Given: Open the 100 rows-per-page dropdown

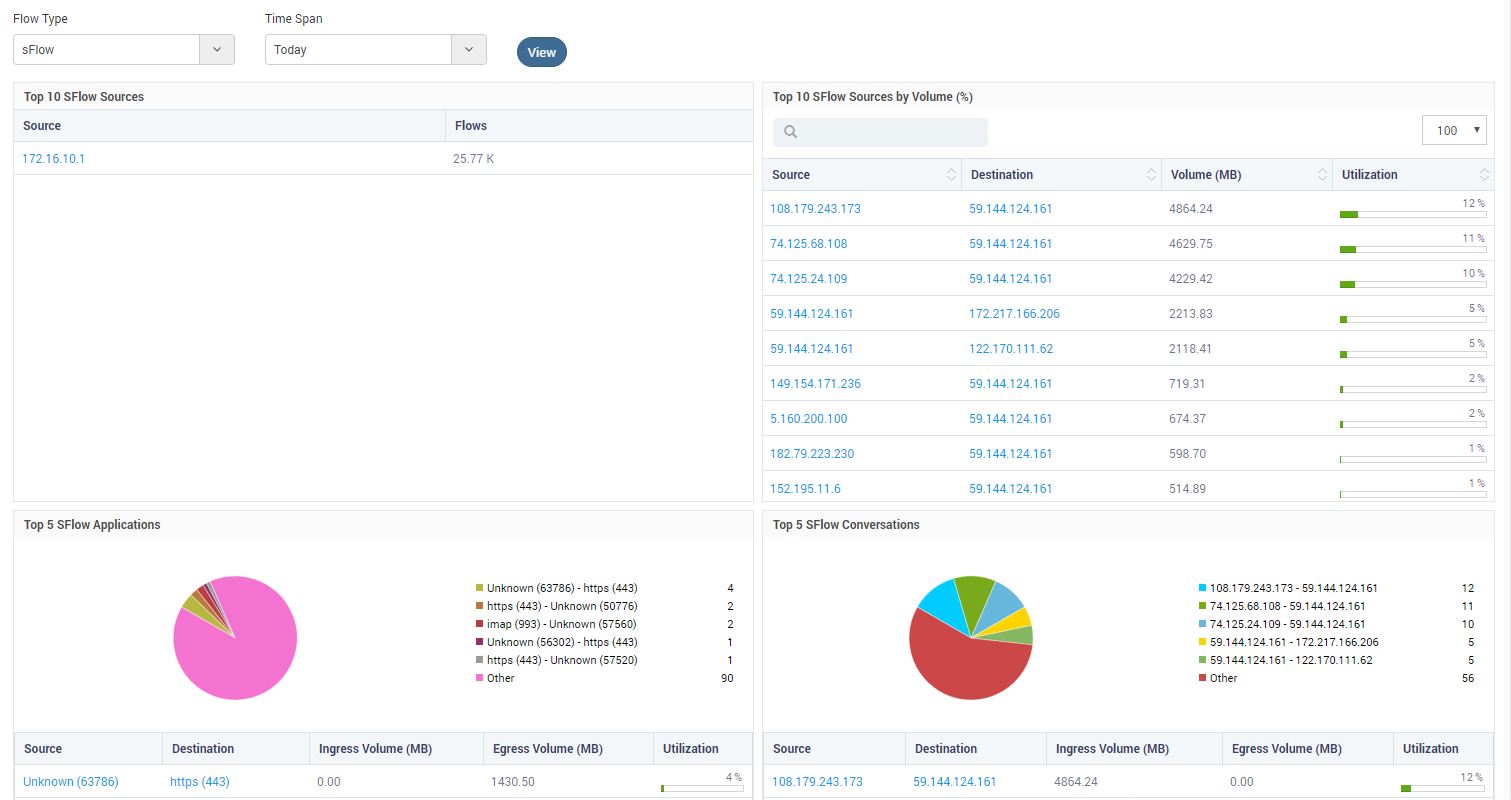Looking at the screenshot, I should point(1454,131).
